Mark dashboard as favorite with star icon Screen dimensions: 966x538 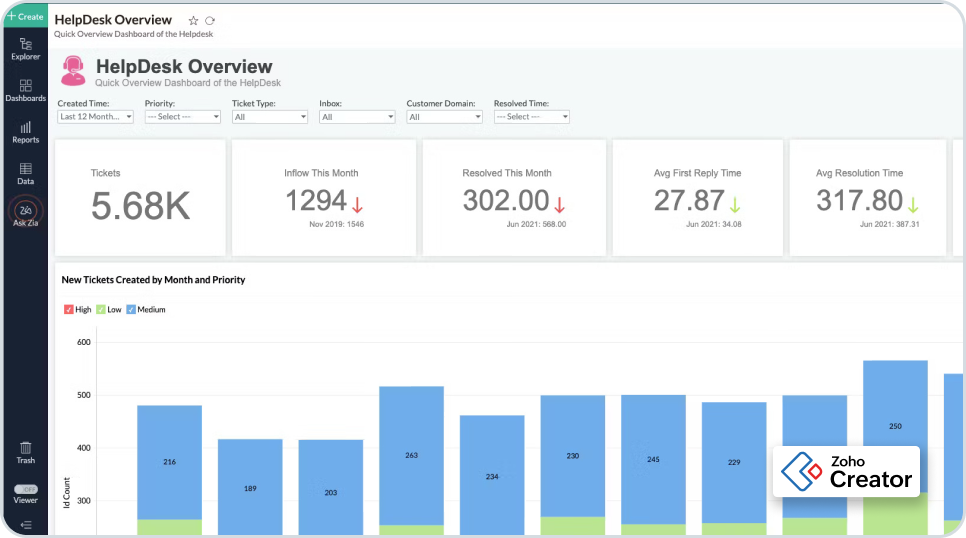point(194,20)
